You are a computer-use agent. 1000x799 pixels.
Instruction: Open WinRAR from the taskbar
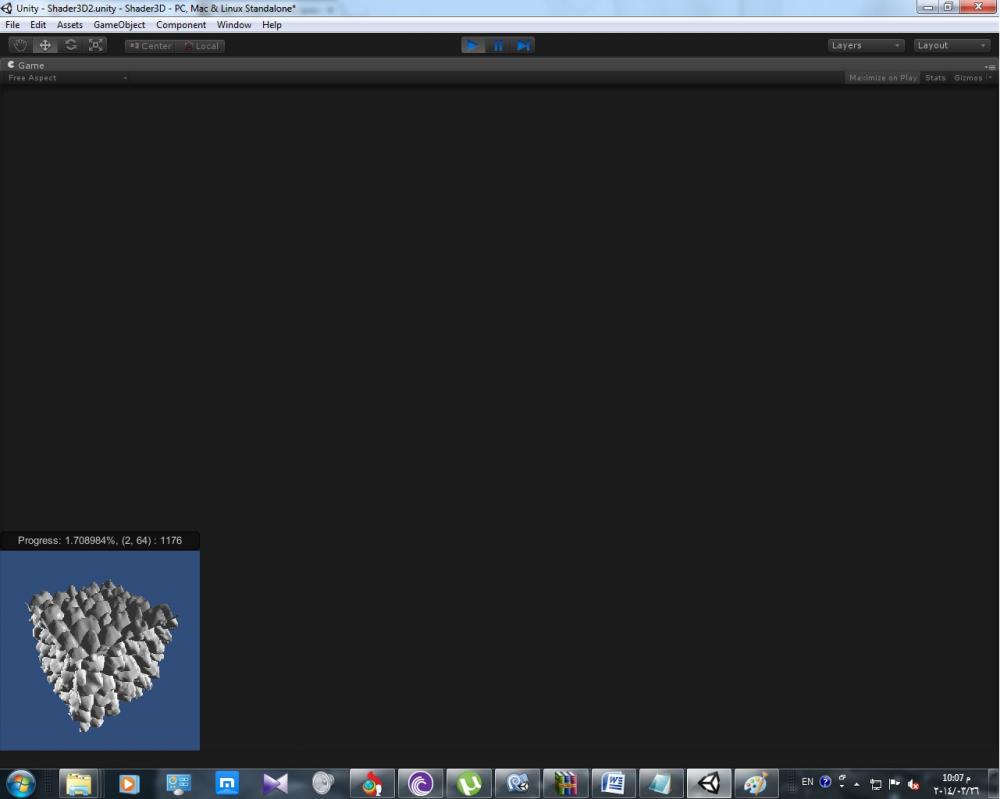tap(565, 783)
